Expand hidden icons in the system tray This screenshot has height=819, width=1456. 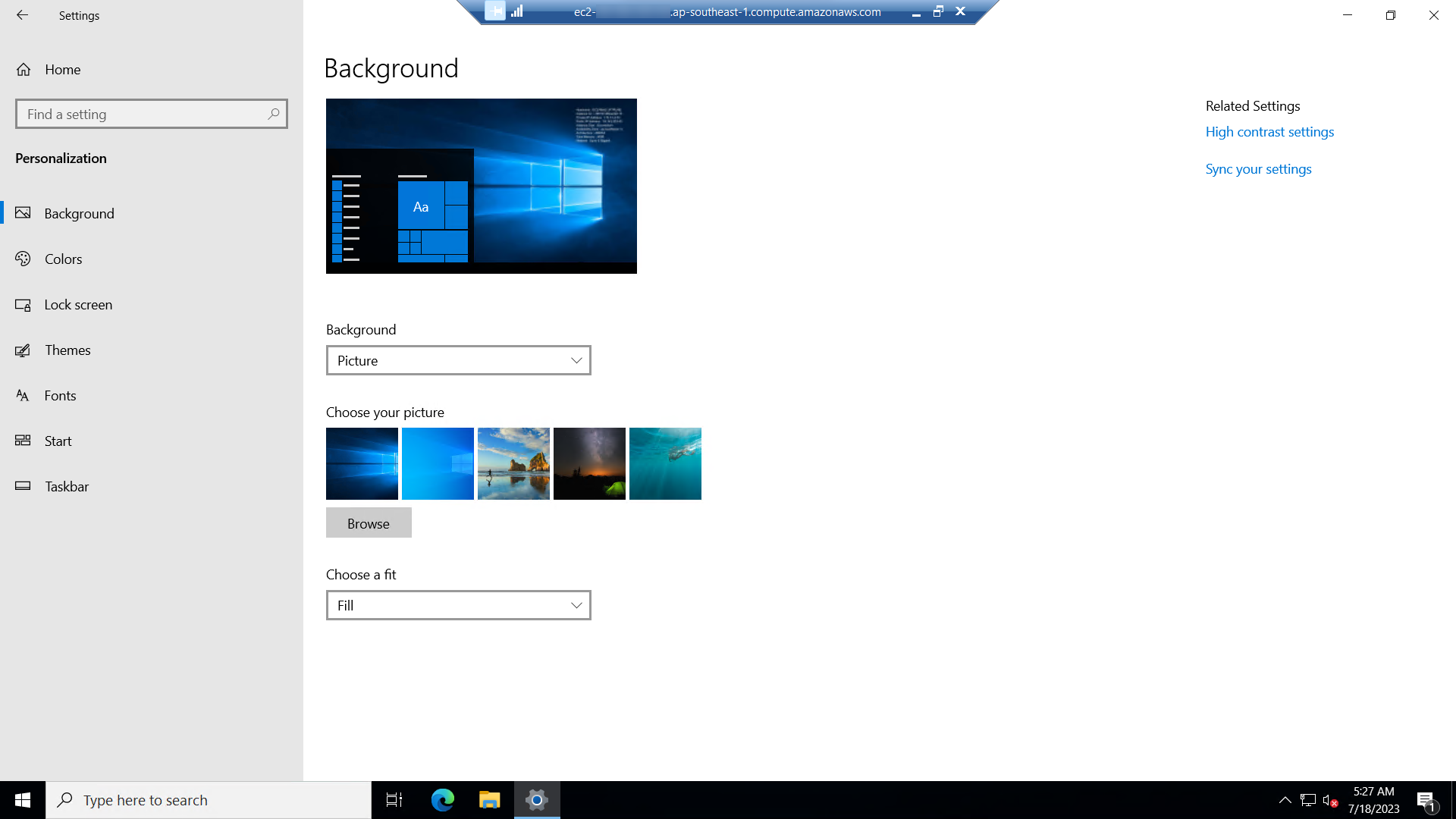click(1286, 800)
